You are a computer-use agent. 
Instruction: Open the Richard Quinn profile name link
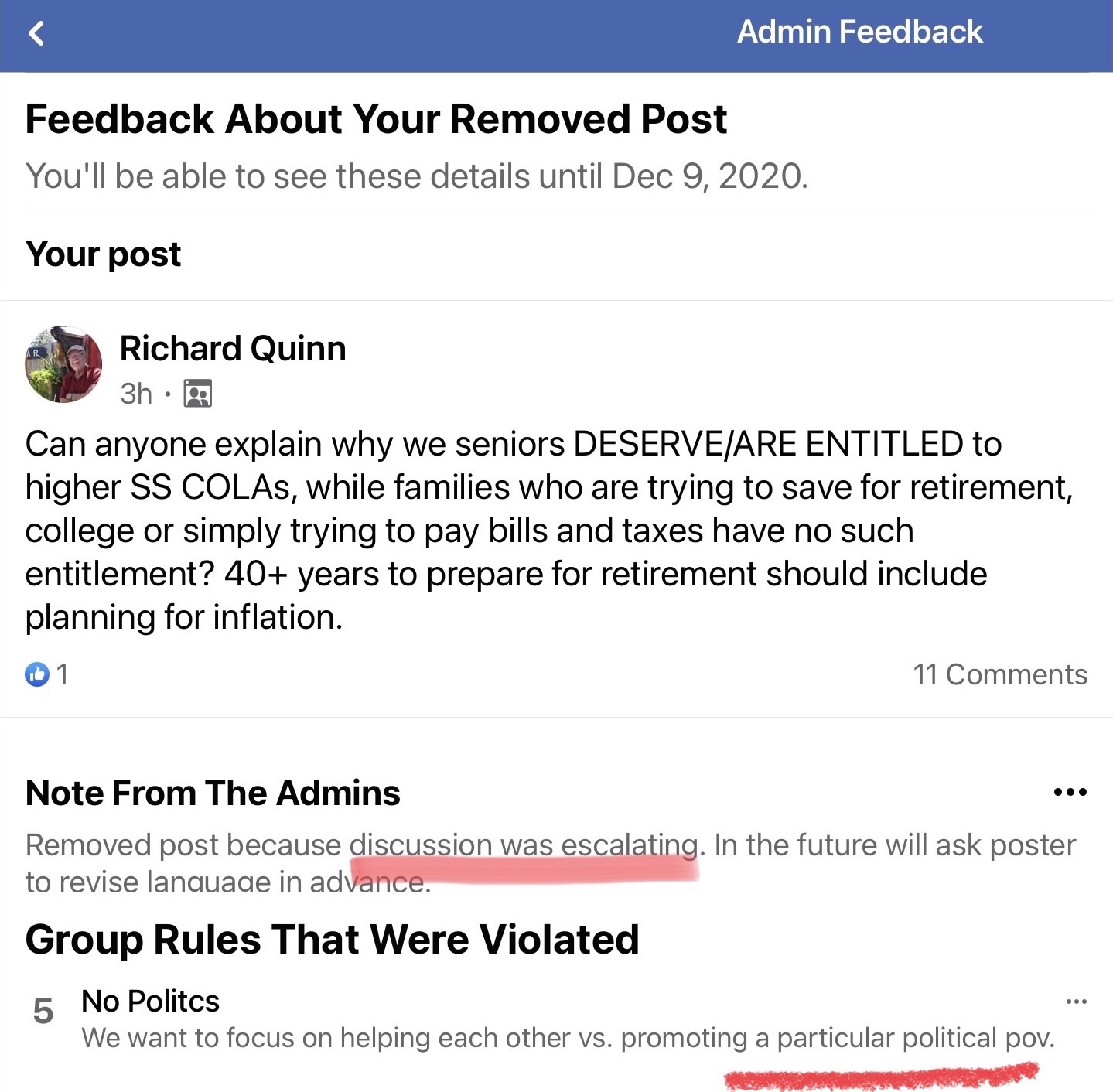coord(233,349)
